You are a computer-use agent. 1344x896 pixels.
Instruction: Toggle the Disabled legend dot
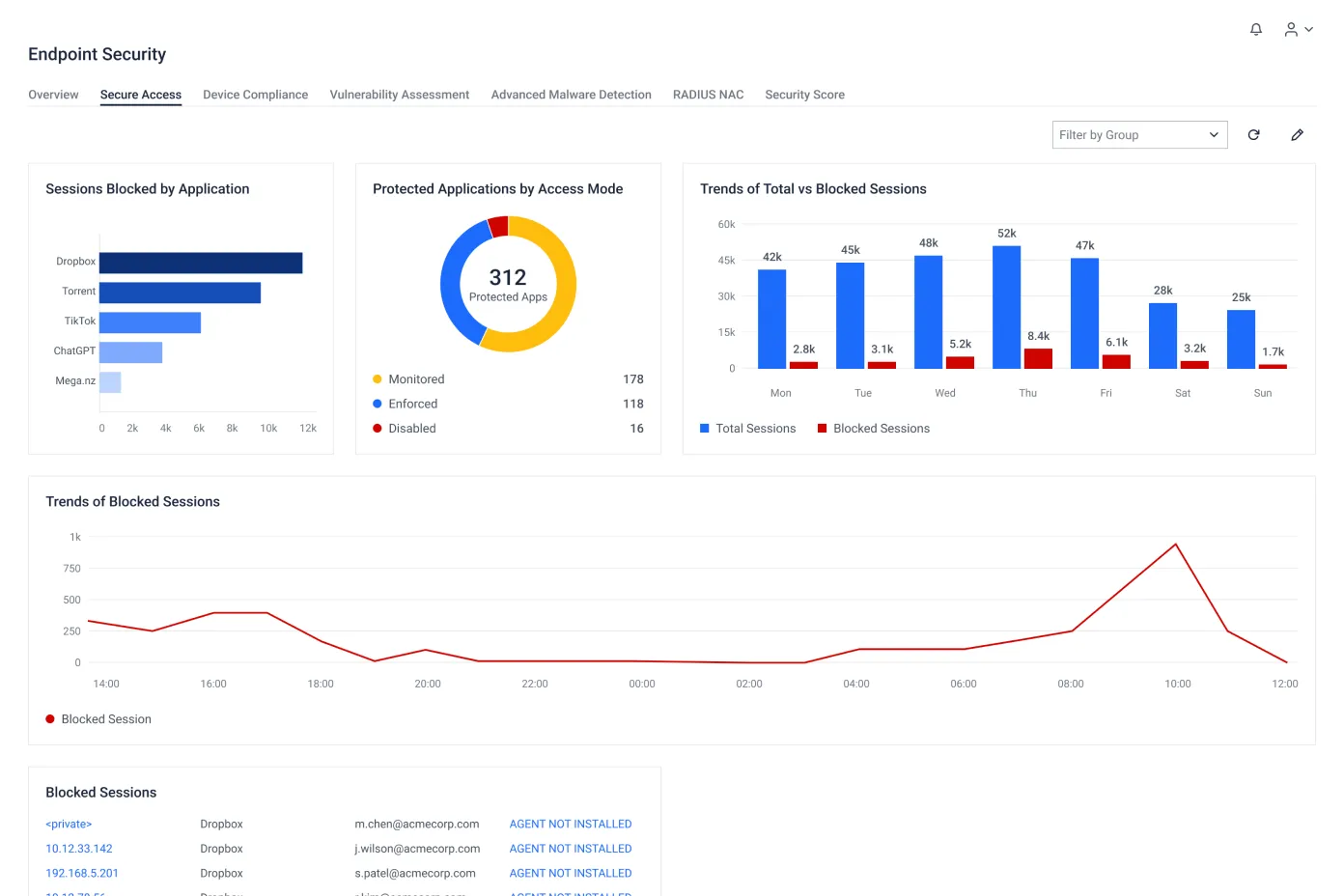coord(378,429)
